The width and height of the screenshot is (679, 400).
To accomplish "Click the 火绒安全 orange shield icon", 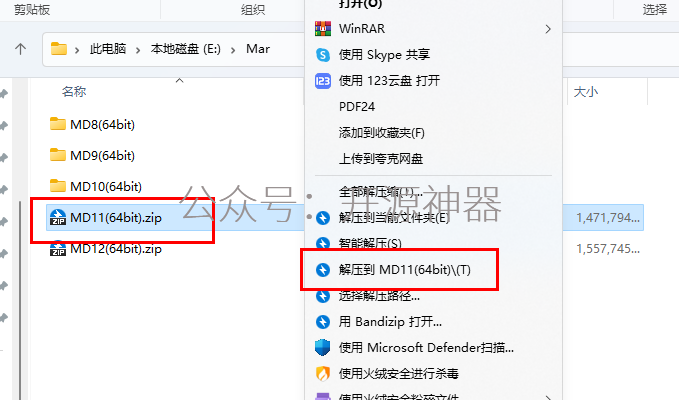I will pyautogui.click(x=323, y=373).
